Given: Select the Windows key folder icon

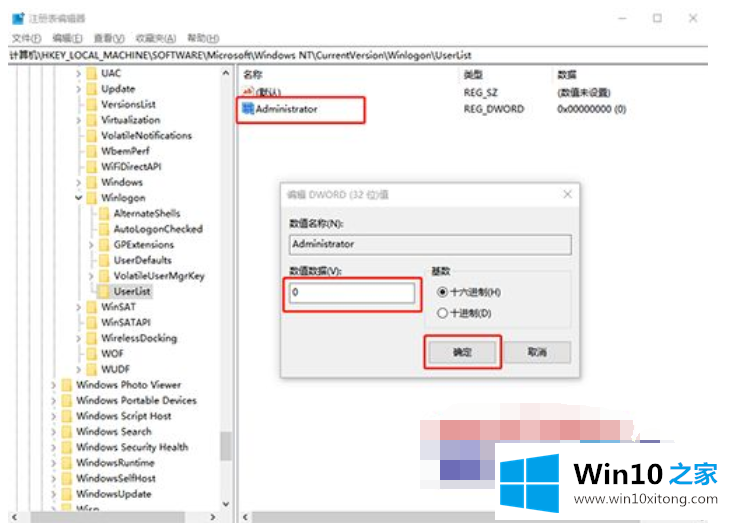Looking at the screenshot, I should pyautogui.click(x=92, y=182).
